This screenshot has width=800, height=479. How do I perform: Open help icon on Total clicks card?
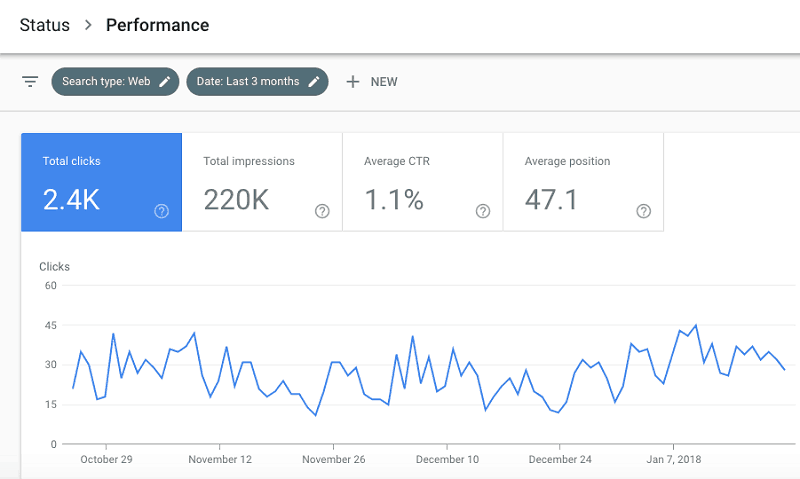click(161, 211)
